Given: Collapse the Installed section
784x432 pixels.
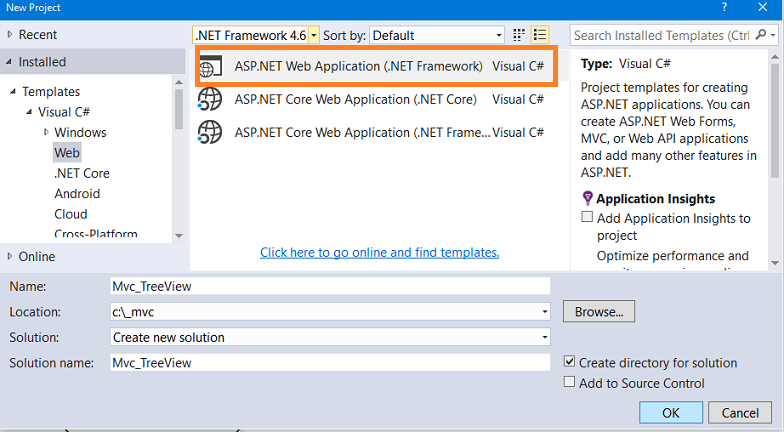Looking at the screenshot, I should tap(9, 62).
